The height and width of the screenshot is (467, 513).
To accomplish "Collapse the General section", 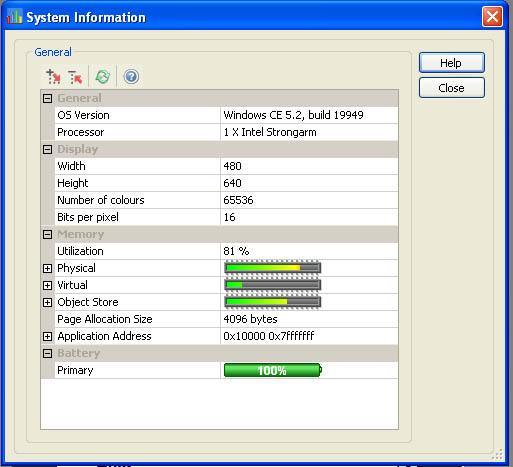I will 47,98.
